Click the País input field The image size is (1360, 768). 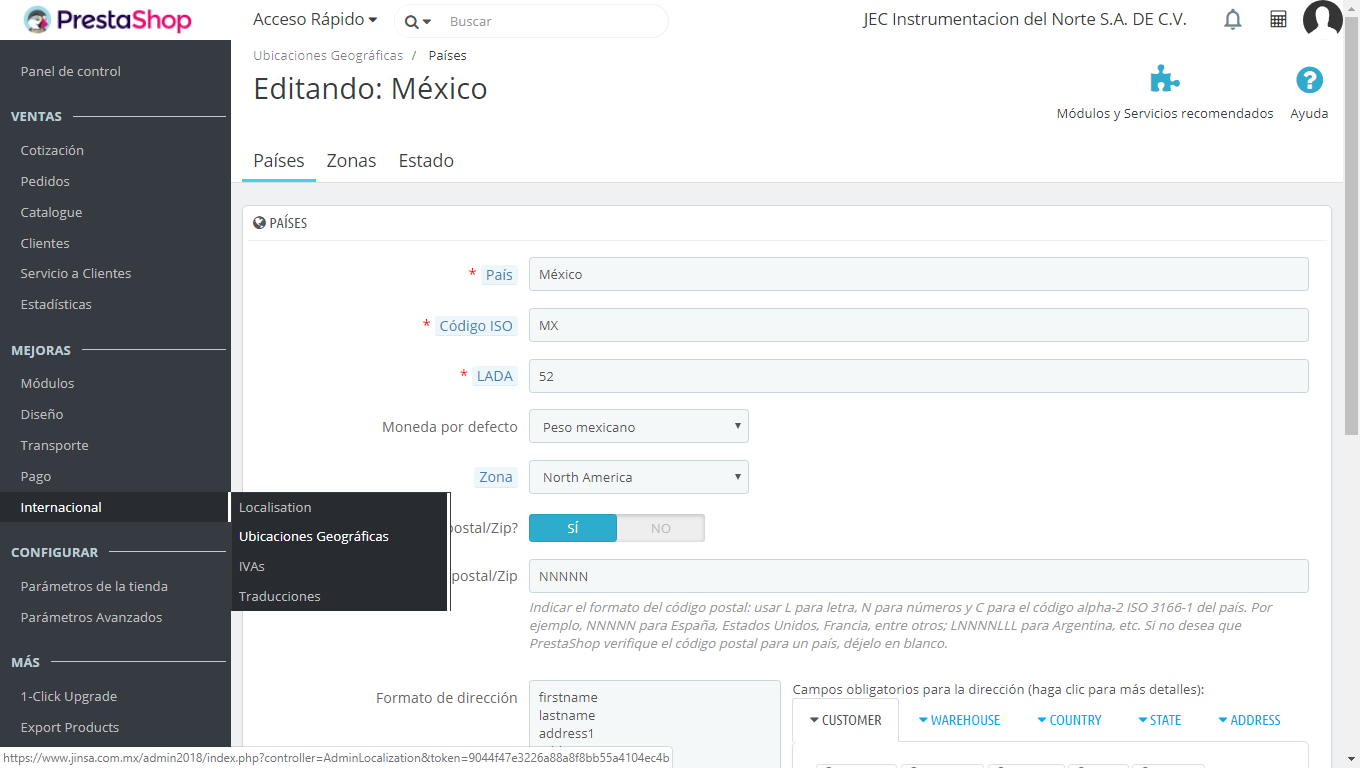918,274
